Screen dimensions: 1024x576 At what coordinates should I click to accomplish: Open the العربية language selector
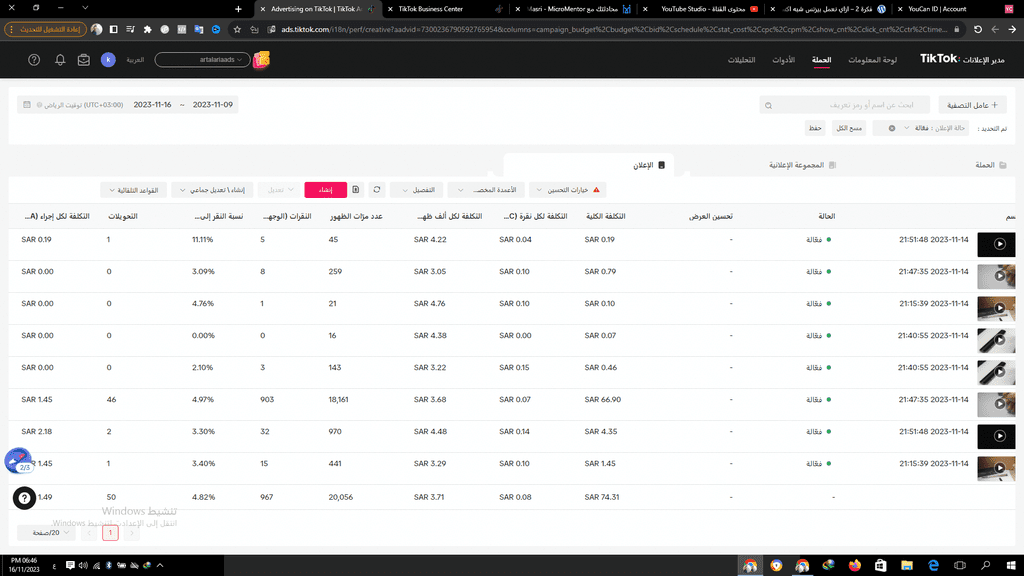click(135, 60)
